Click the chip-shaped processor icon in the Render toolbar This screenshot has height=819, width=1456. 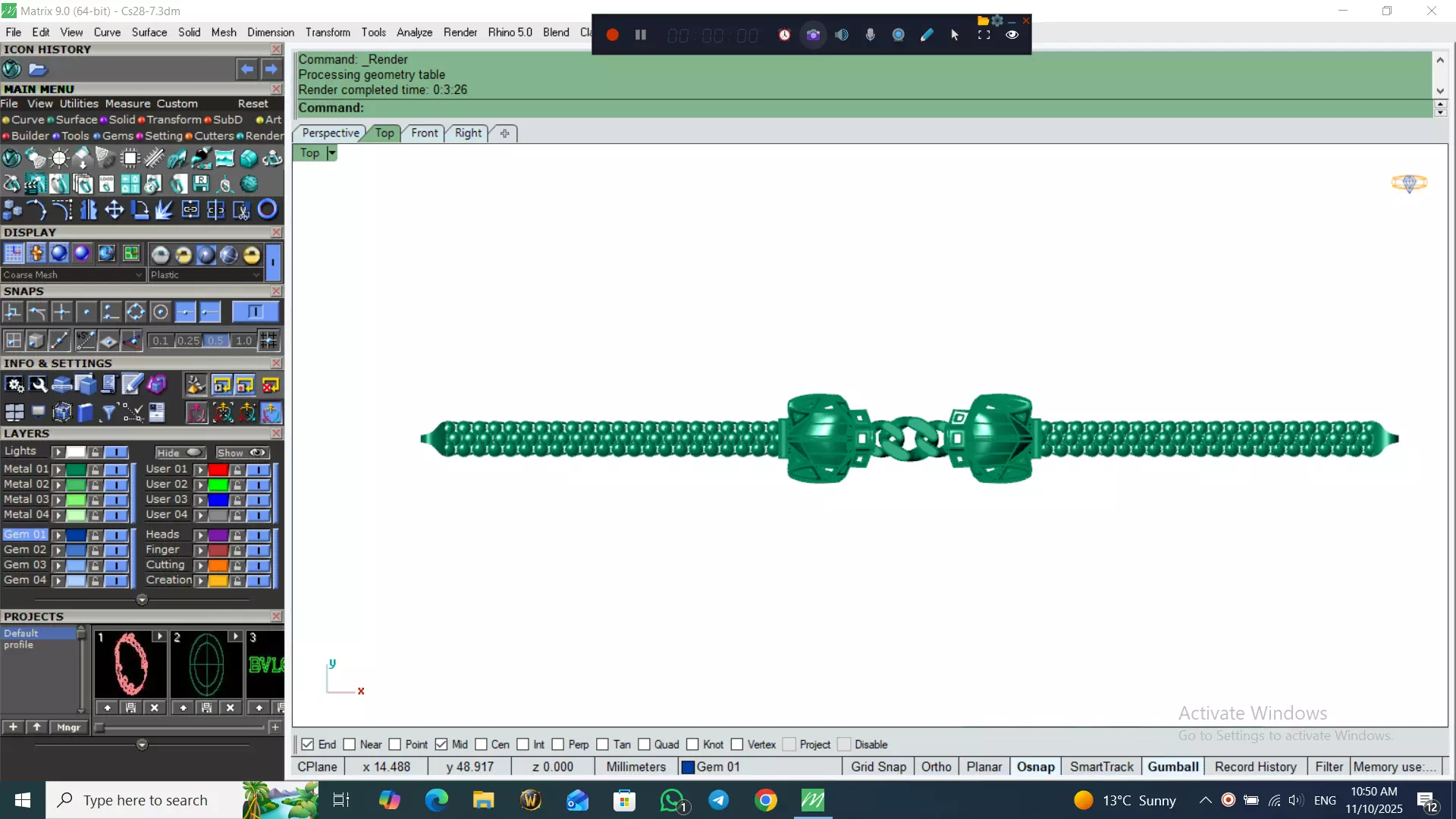tap(130, 158)
